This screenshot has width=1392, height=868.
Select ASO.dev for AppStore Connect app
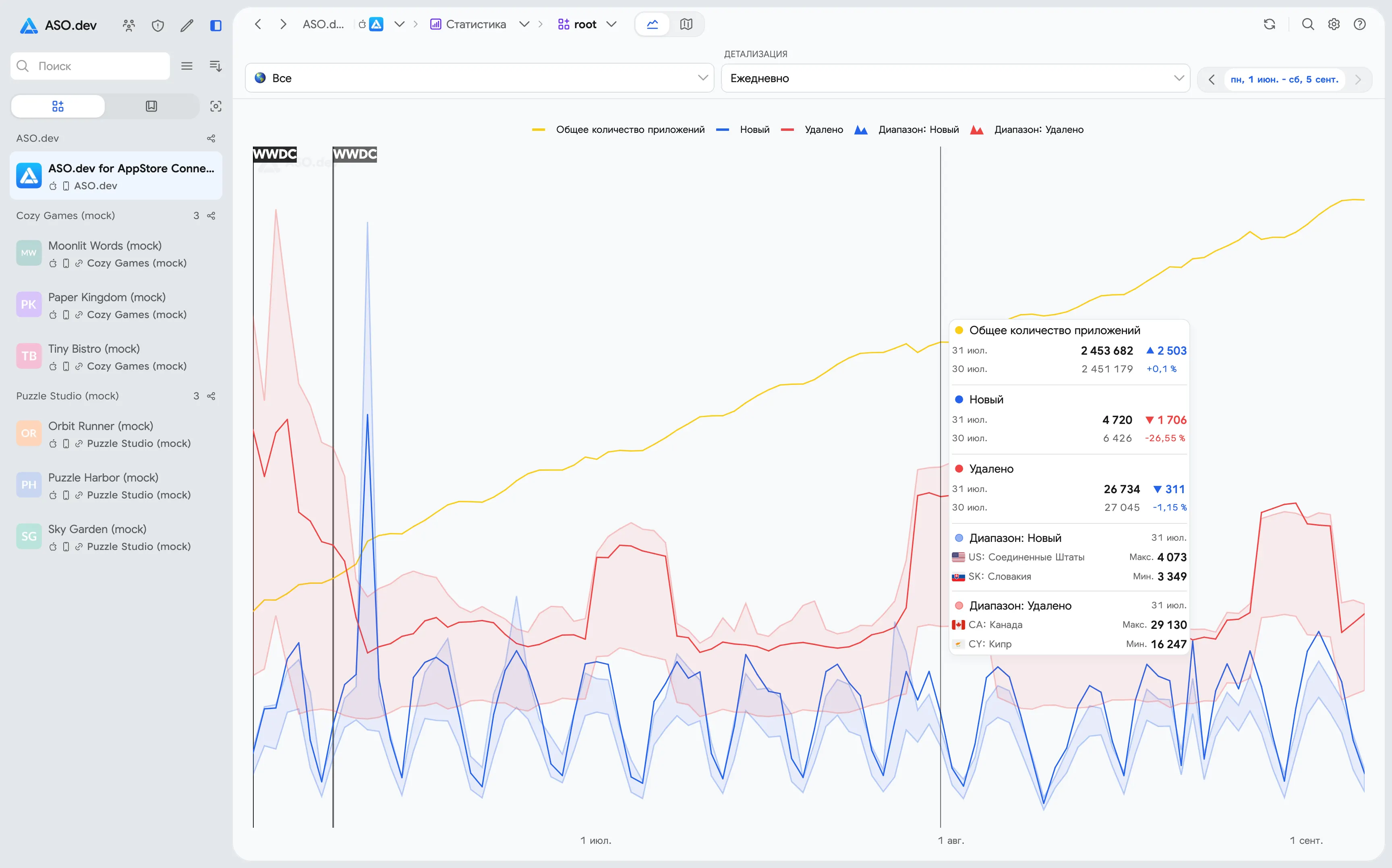pyautogui.click(x=116, y=176)
